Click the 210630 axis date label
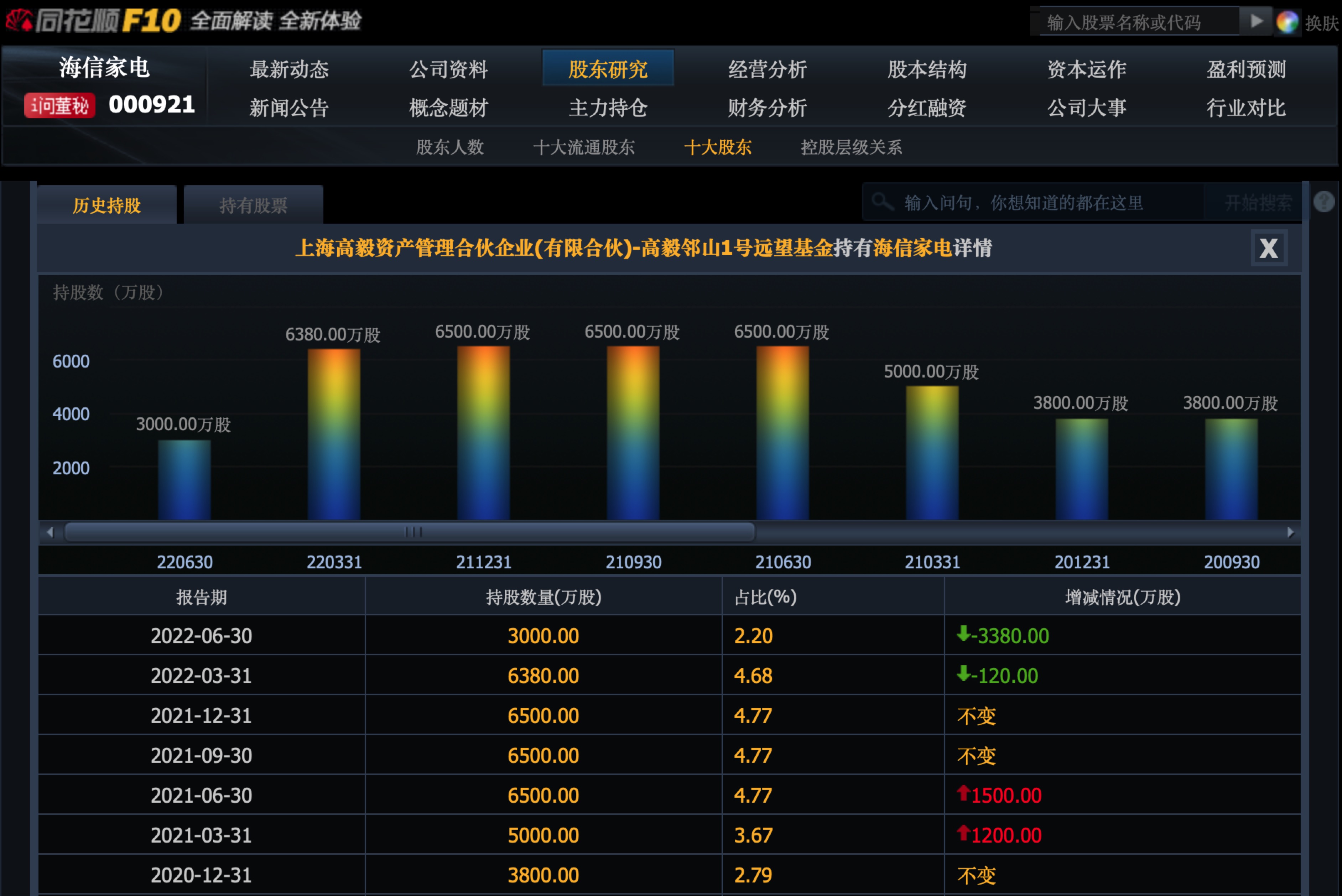The image size is (1342, 896). (783, 562)
